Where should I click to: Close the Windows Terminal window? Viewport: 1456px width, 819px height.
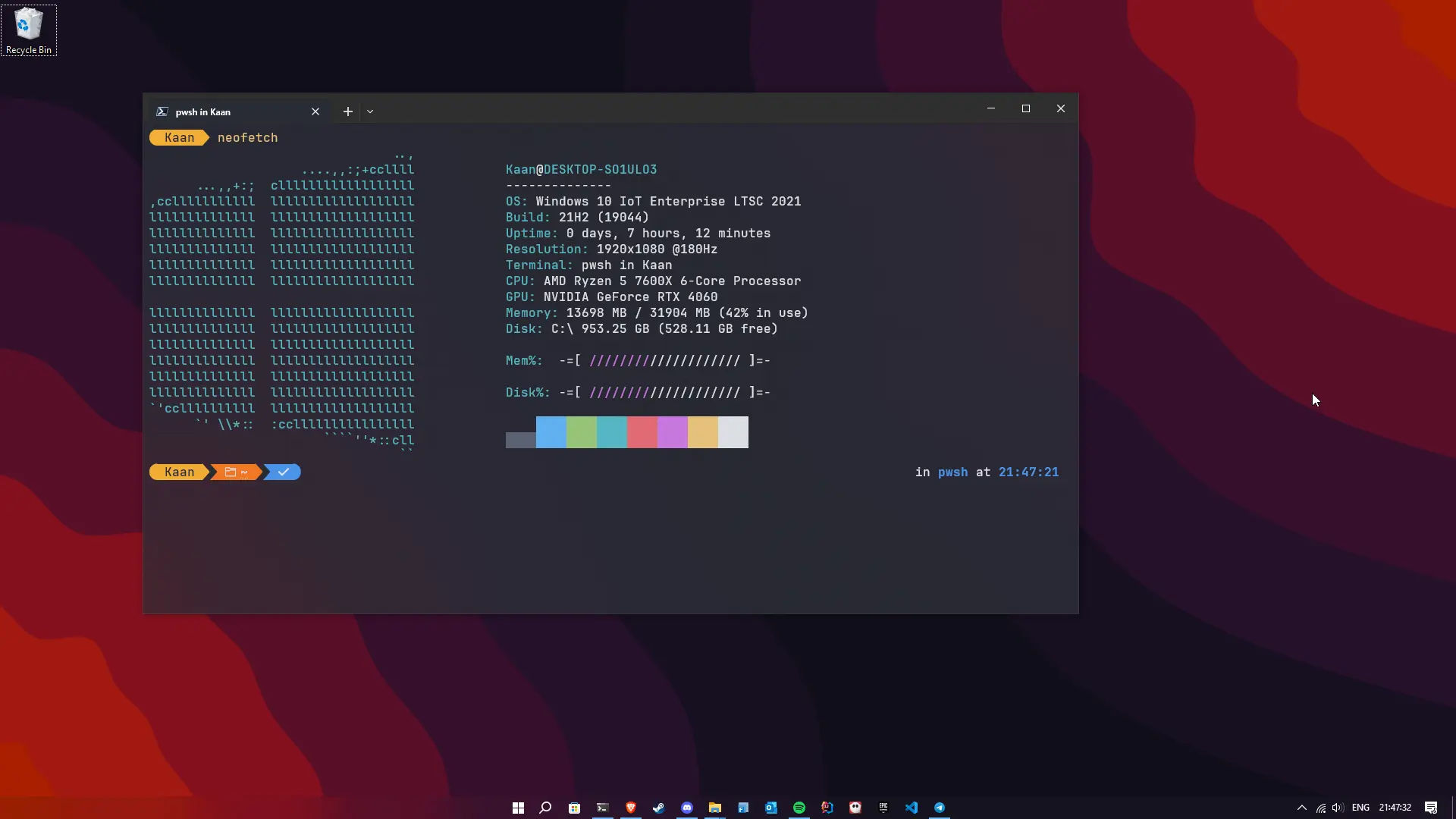[x=1061, y=108]
